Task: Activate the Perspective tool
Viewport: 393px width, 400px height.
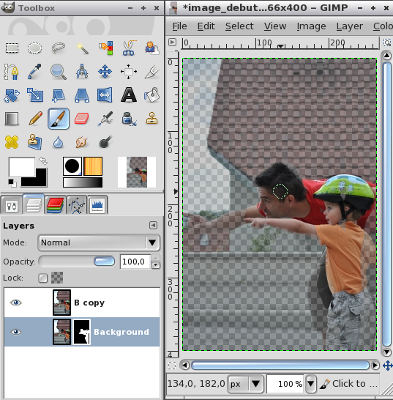Action: coord(82,95)
